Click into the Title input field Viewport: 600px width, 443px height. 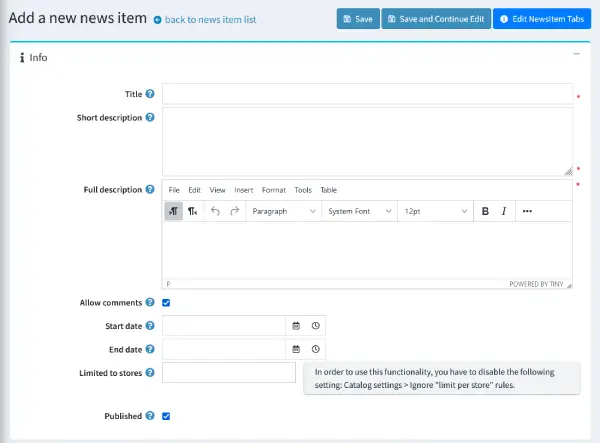click(x=367, y=94)
